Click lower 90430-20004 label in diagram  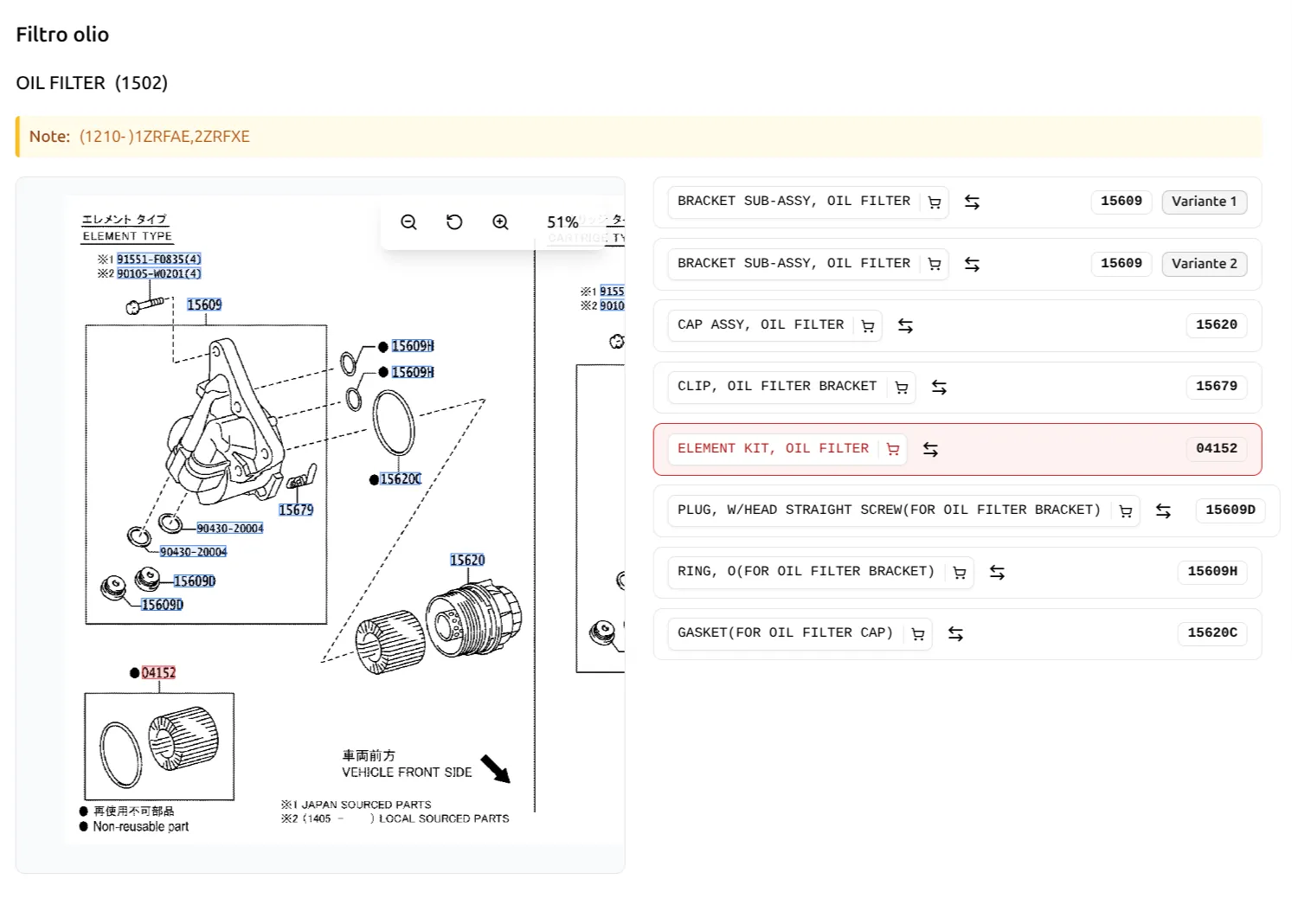pos(194,552)
